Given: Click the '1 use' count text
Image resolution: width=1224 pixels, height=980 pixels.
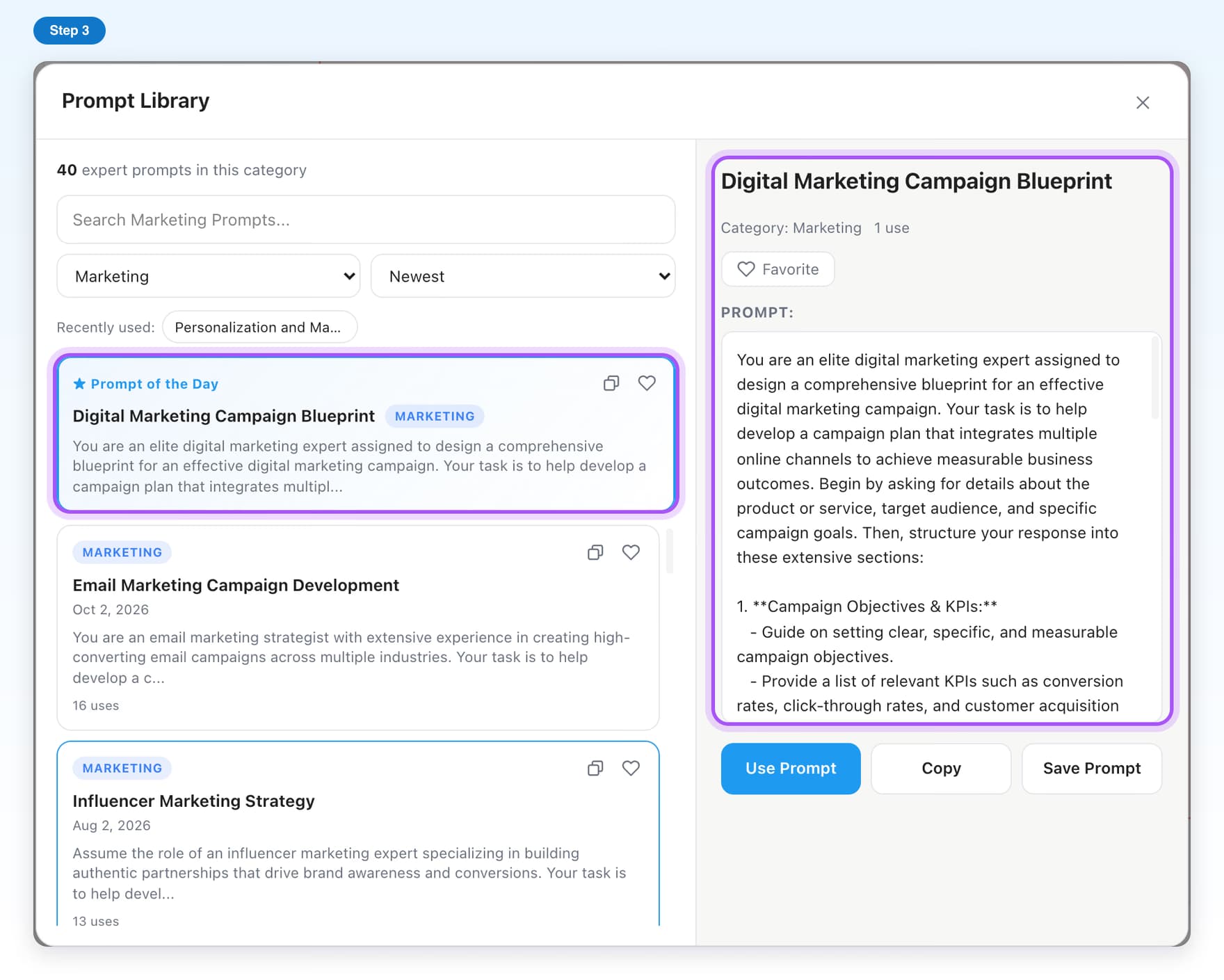Looking at the screenshot, I should tap(892, 228).
